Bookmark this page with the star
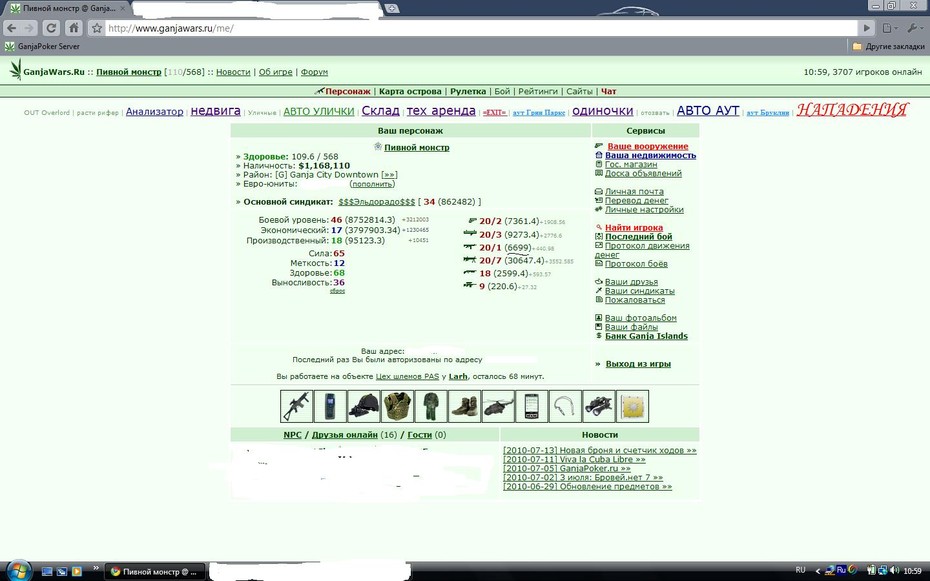This screenshot has width=930, height=581. (x=97, y=28)
